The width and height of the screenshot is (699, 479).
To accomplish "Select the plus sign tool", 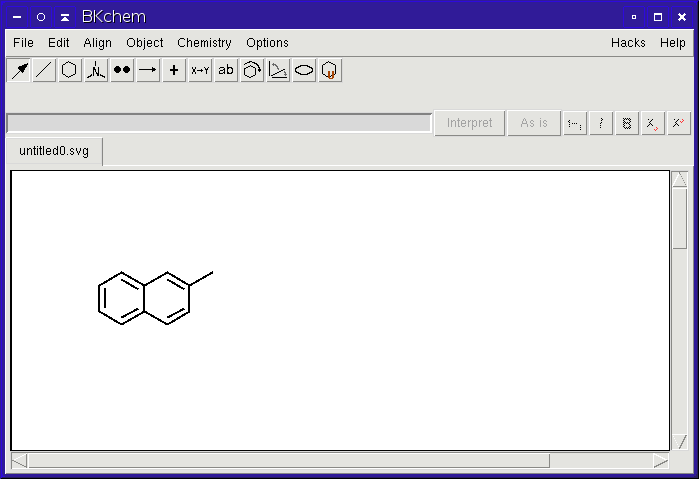I will pos(174,70).
